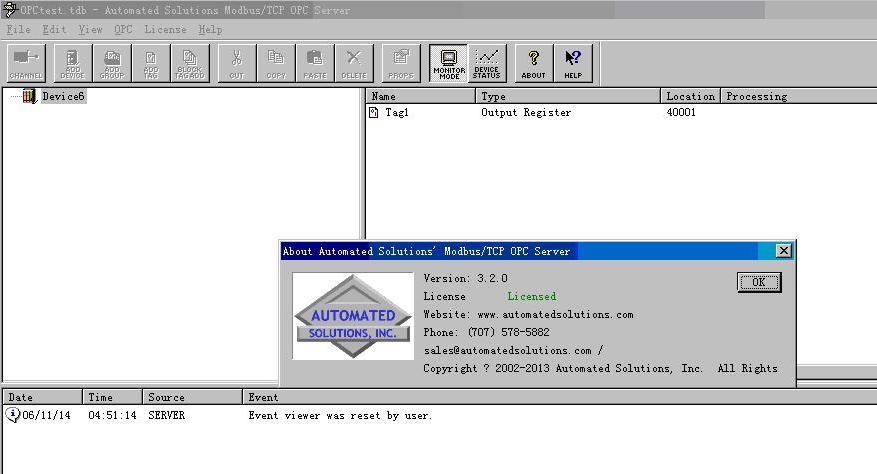
Task: Click OK in the About dialog
Action: point(759,283)
